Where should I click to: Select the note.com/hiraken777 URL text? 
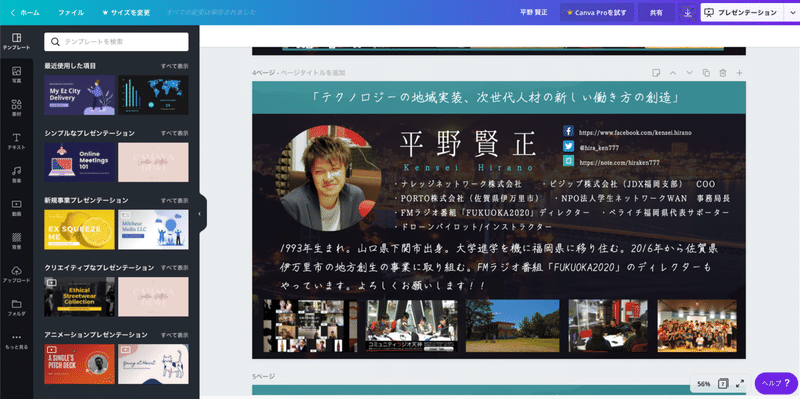pos(619,163)
